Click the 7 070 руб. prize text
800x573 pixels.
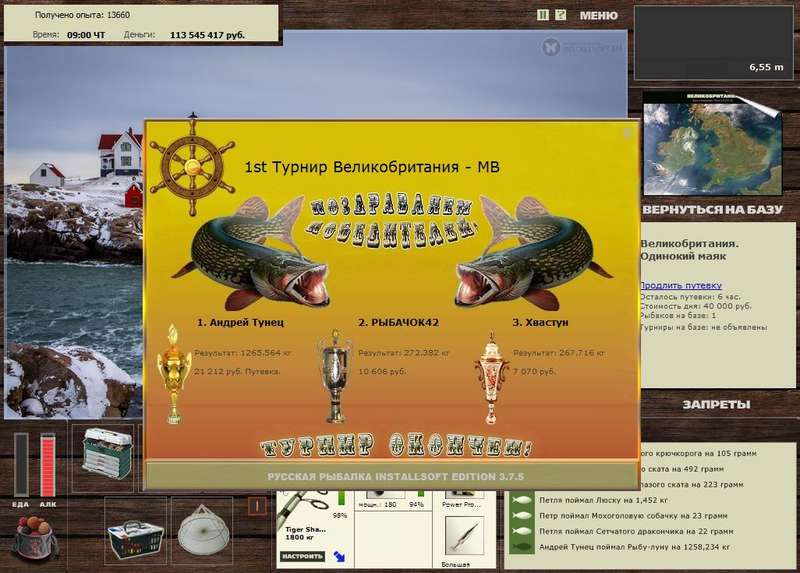(x=534, y=371)
